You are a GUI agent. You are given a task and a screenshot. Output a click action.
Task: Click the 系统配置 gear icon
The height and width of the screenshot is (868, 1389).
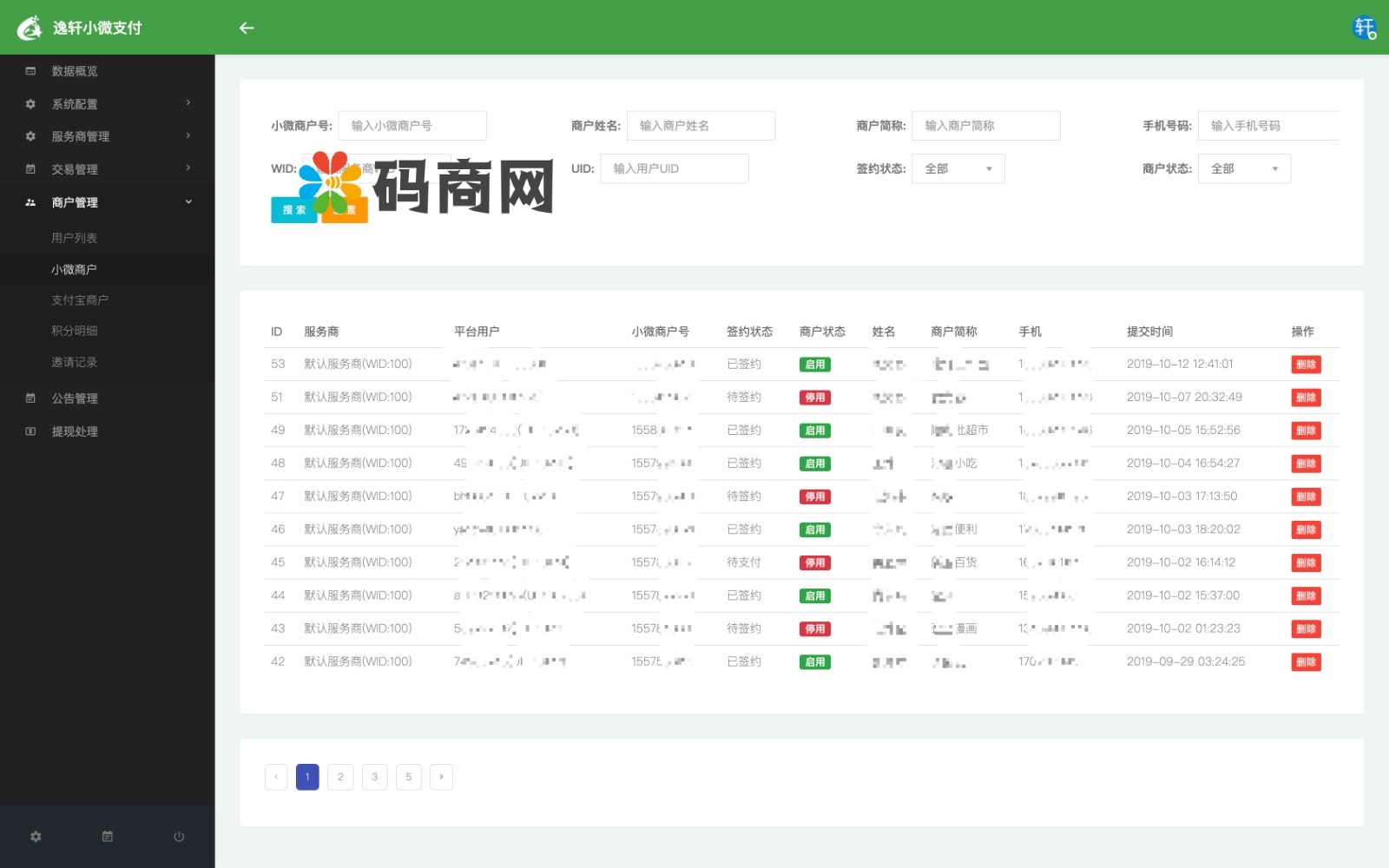coord(31,103)
